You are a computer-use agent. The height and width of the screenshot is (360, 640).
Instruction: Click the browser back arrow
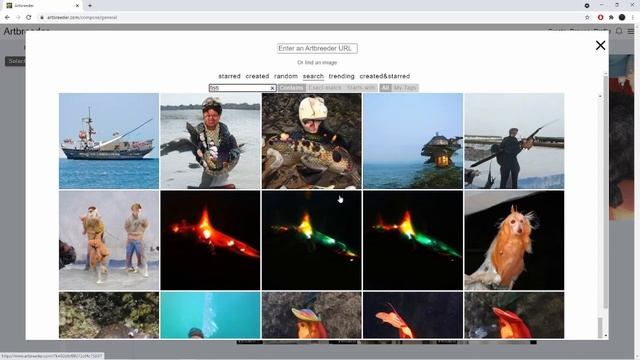click(7, 18)
